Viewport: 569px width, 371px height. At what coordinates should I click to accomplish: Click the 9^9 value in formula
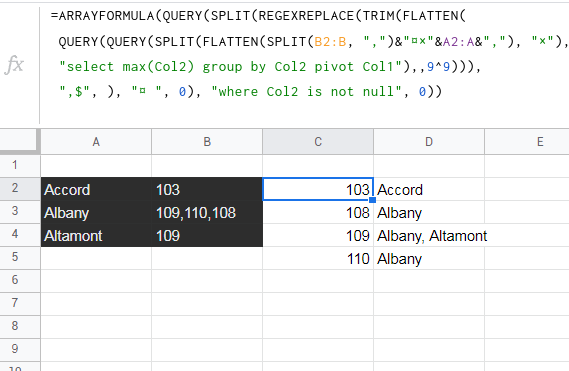[438, 67]
